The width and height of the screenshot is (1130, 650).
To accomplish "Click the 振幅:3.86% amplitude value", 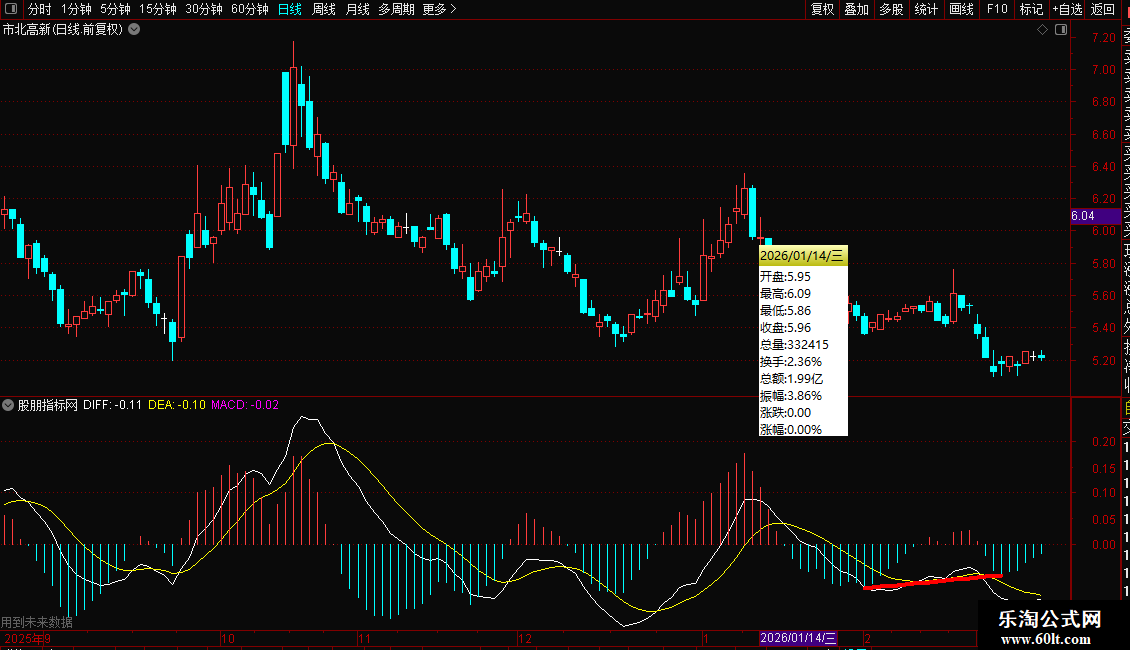I will pos(791,396).
